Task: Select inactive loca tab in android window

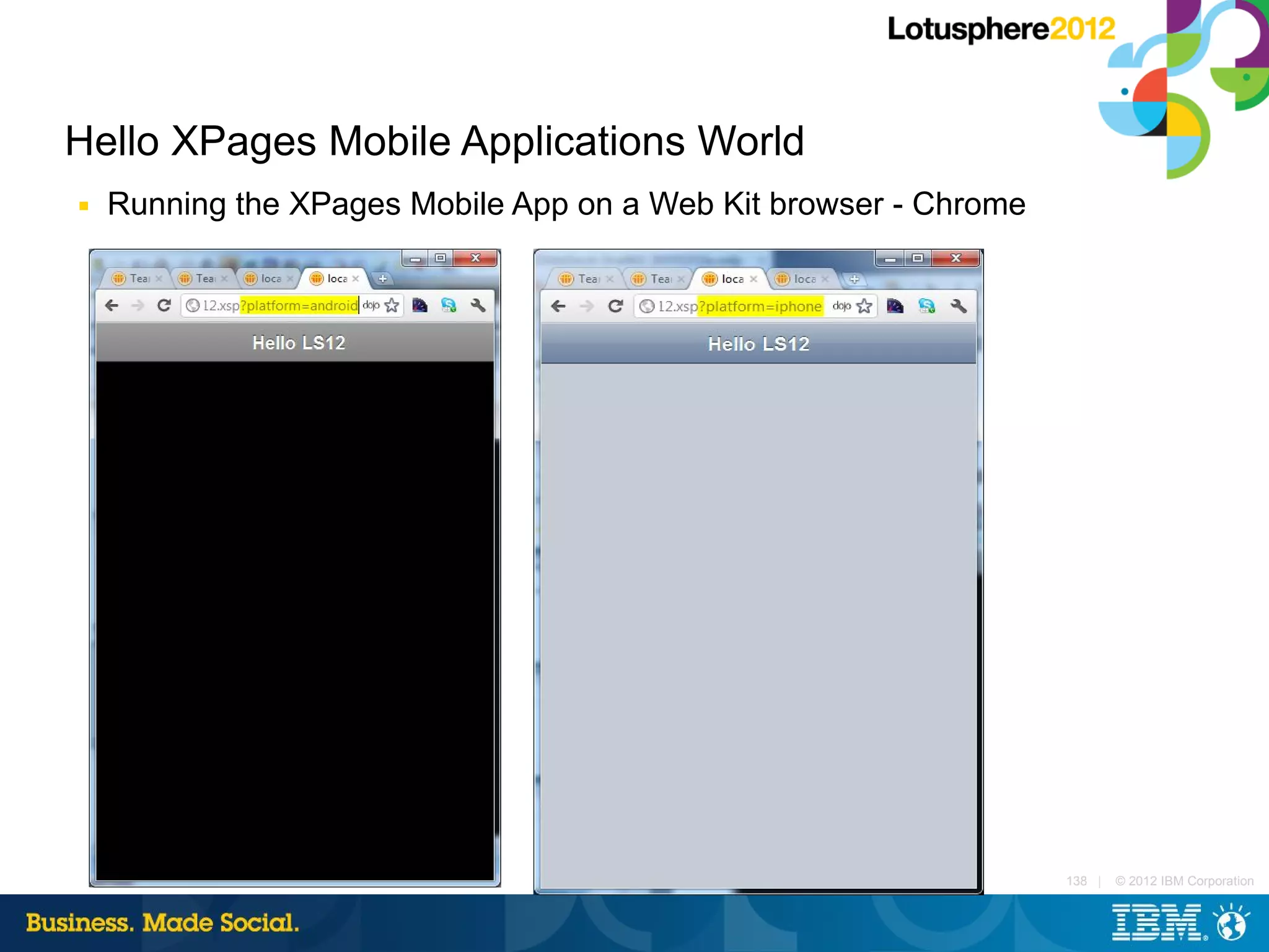Action: tap(268, 279)
